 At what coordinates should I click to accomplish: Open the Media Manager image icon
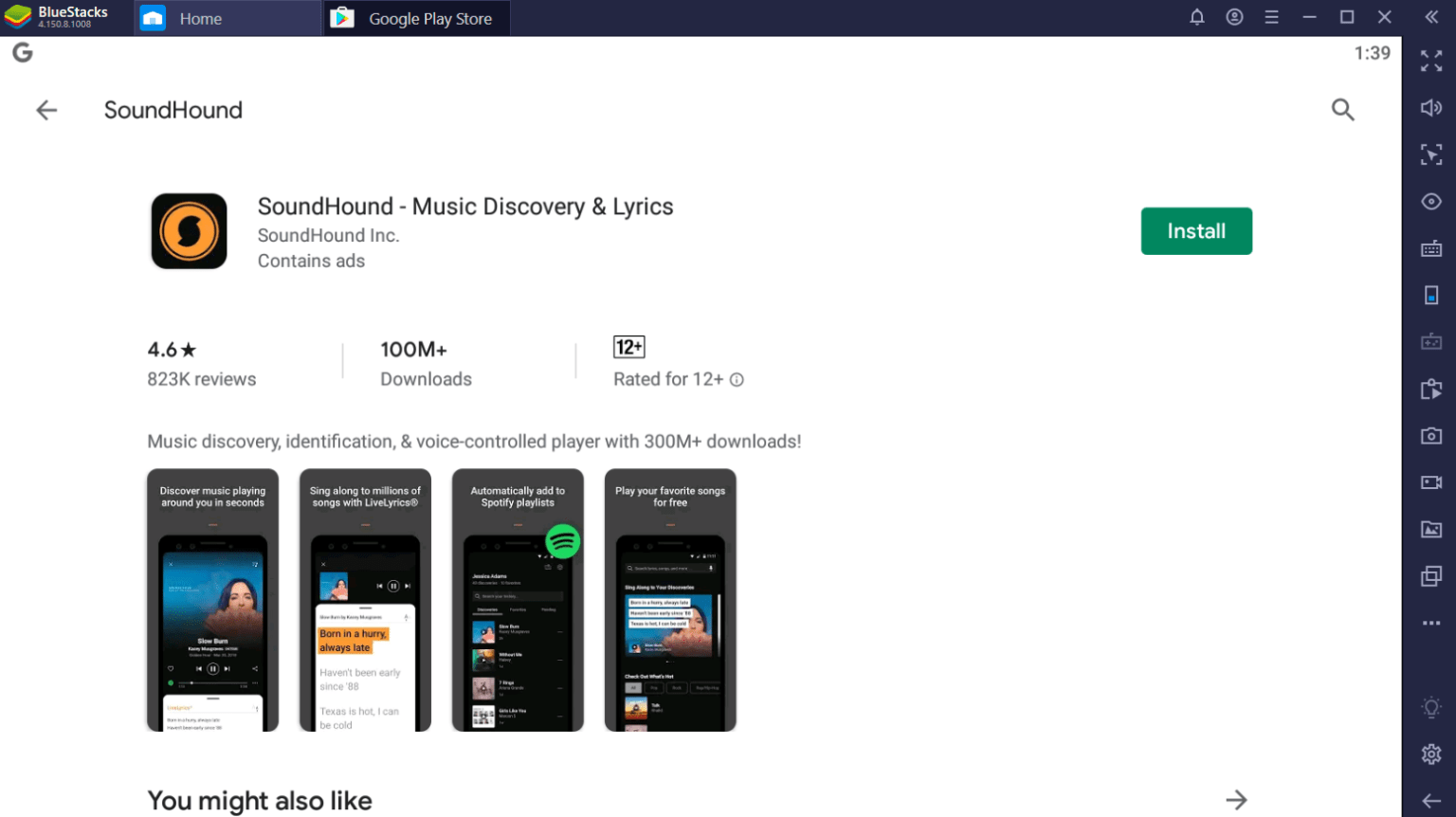click(1431, 528)
